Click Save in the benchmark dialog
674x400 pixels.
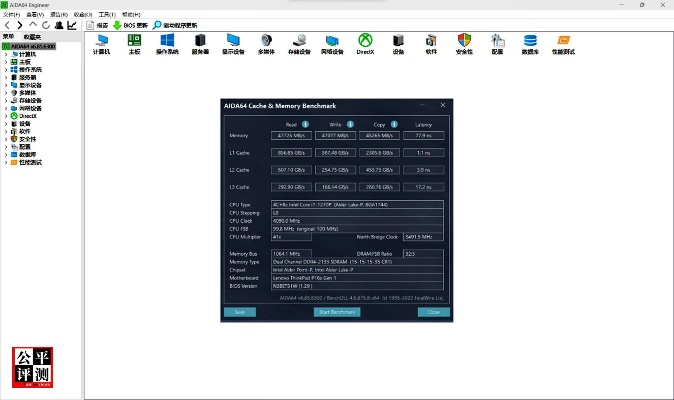pyautogui.click(x=239, y=312)
